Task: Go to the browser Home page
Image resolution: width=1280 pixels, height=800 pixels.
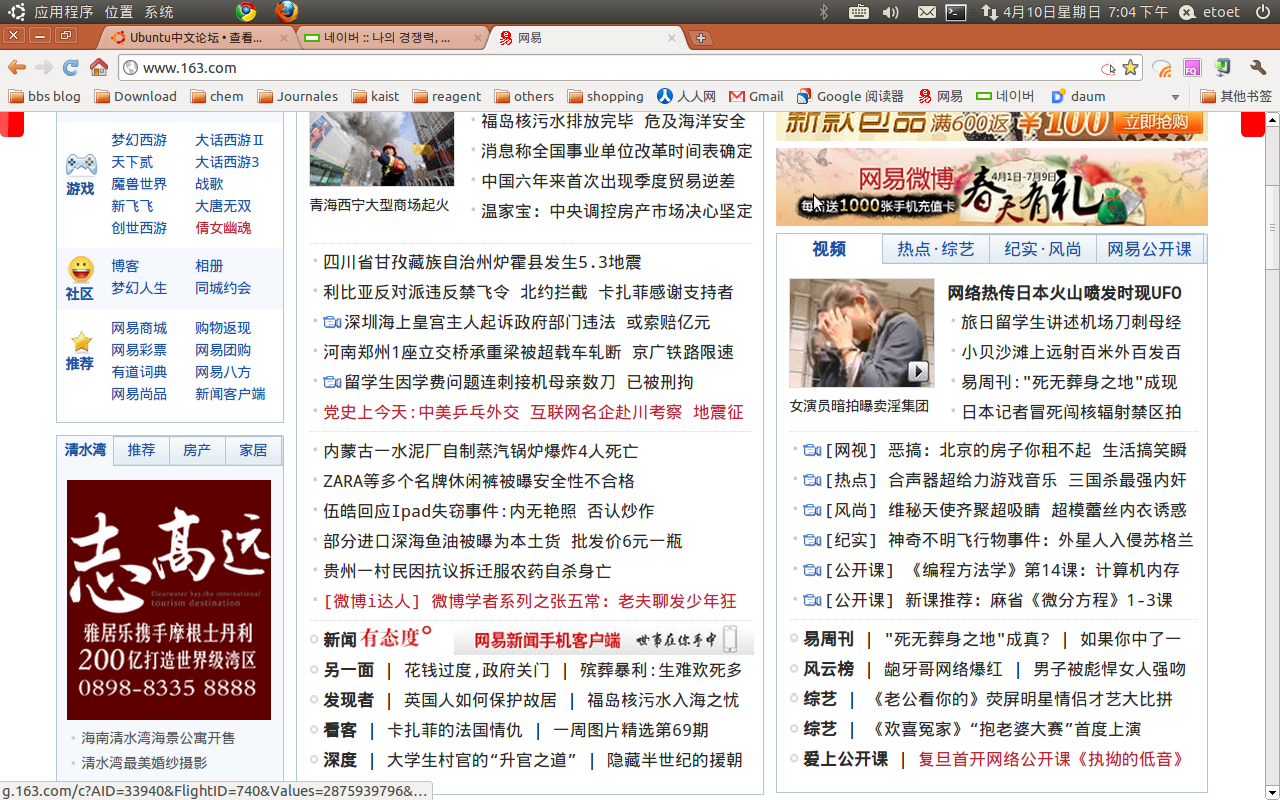Action: (x=98, y=68)
